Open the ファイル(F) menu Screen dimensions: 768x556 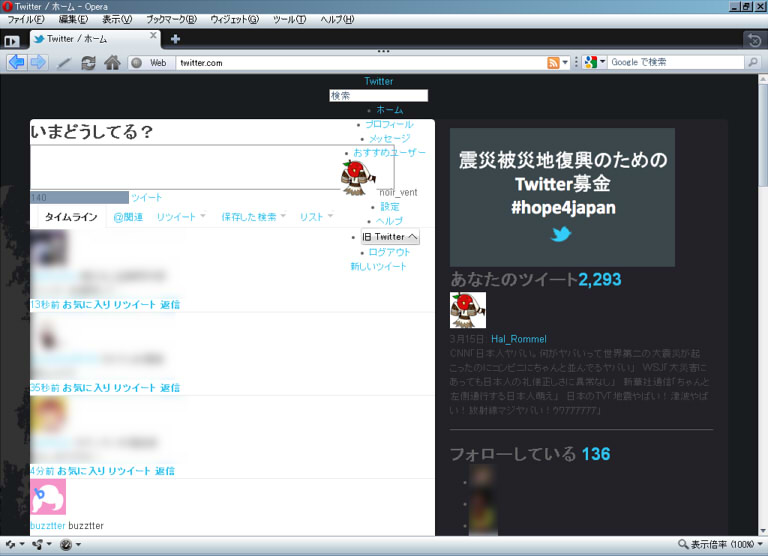click(x=25, y=20)
